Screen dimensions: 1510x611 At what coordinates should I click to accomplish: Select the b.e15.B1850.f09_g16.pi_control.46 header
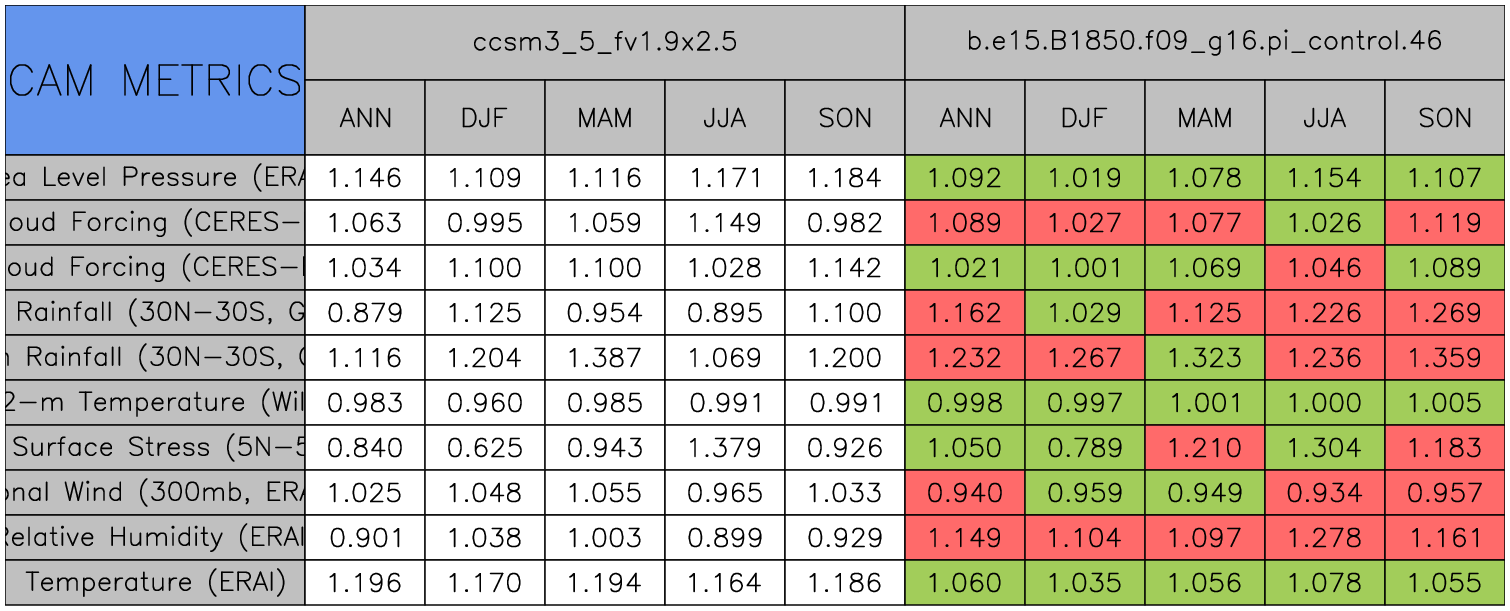coord(1205,42)
